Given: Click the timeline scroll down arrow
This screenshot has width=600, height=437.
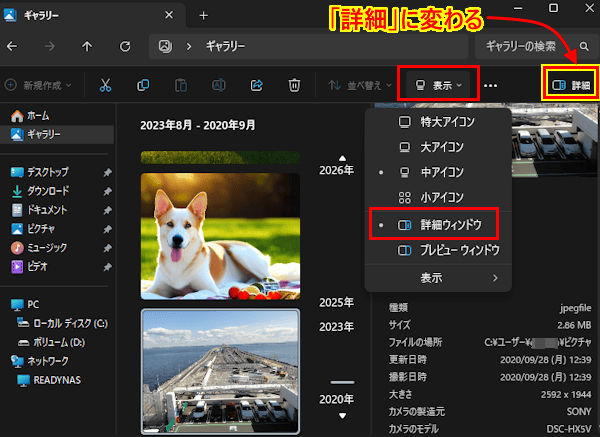Looking at the screenshot, I should [x=342, y=416].
